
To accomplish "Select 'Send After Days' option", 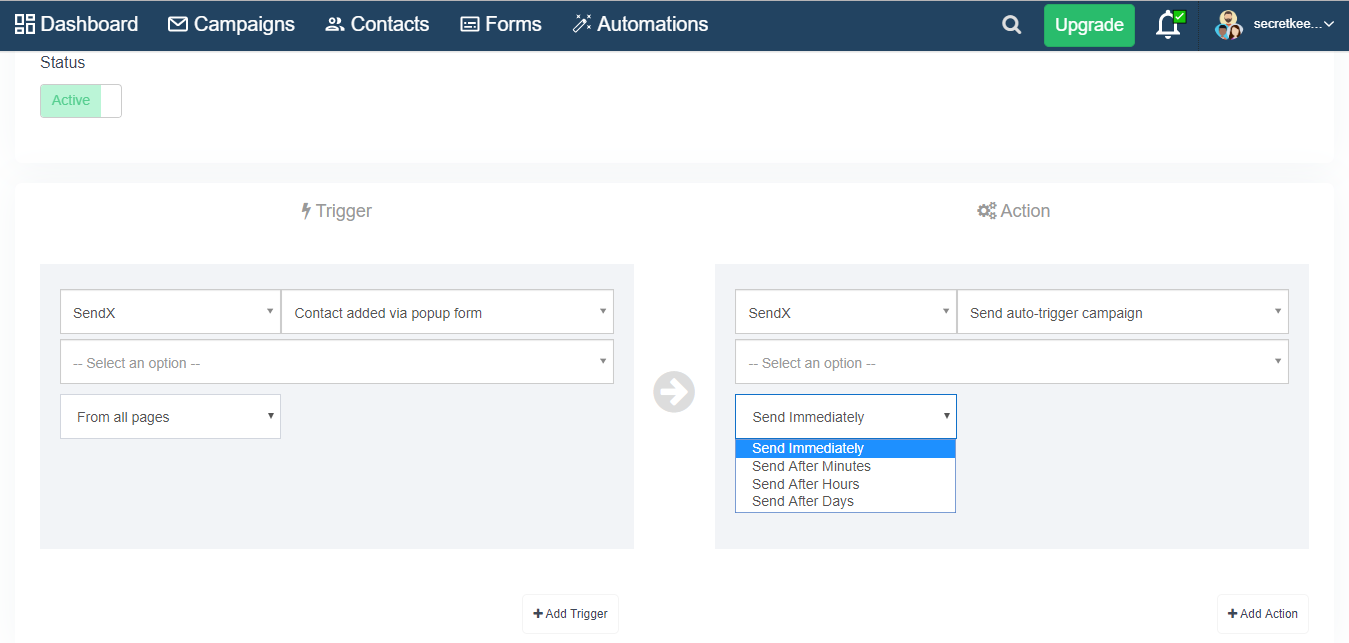I will (846, 501).
